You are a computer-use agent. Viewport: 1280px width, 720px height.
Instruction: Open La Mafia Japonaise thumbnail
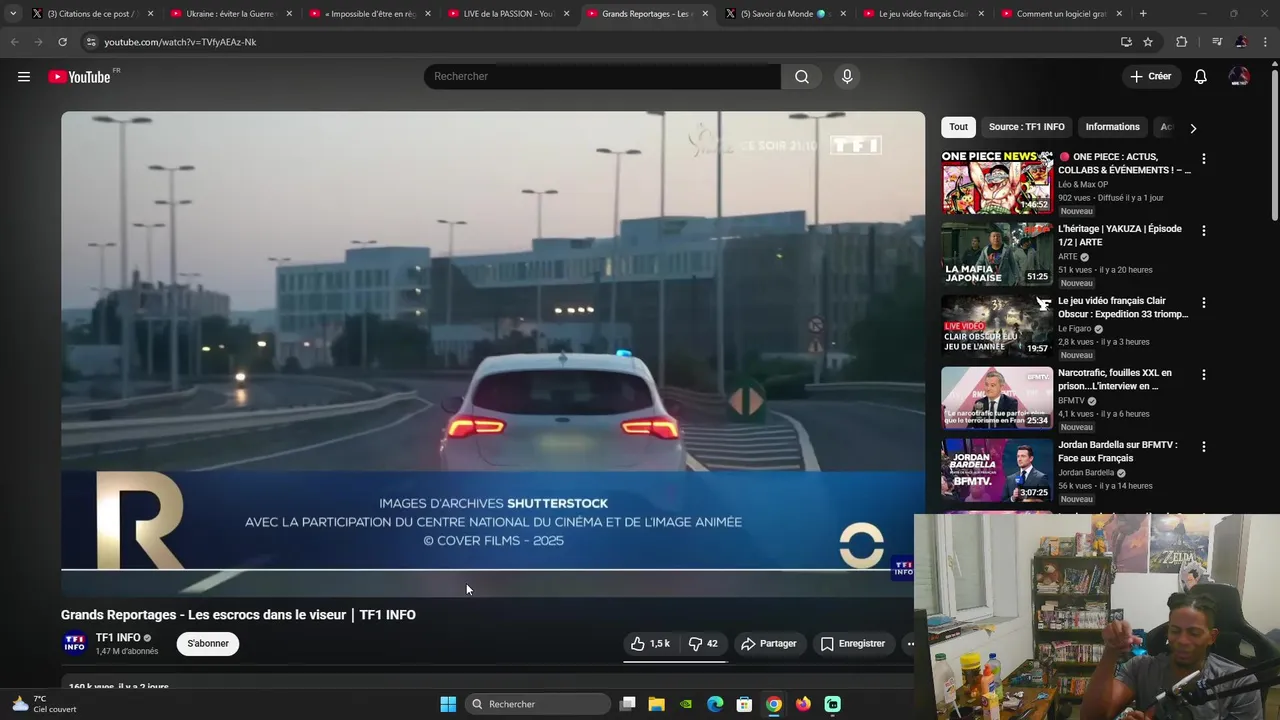coord(997,254)
